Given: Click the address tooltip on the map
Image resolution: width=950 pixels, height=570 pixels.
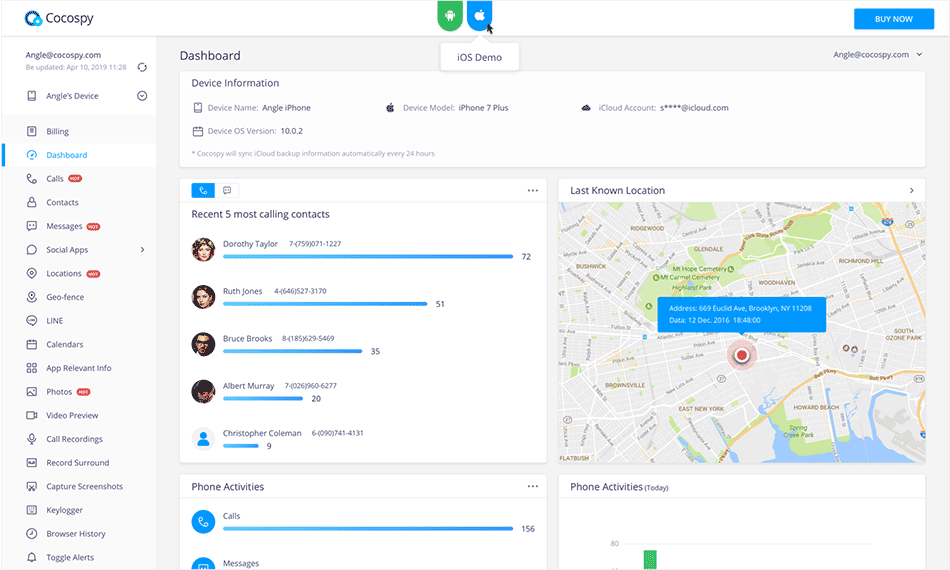Looking at the screenshot, I should click(x=741, y=314).
